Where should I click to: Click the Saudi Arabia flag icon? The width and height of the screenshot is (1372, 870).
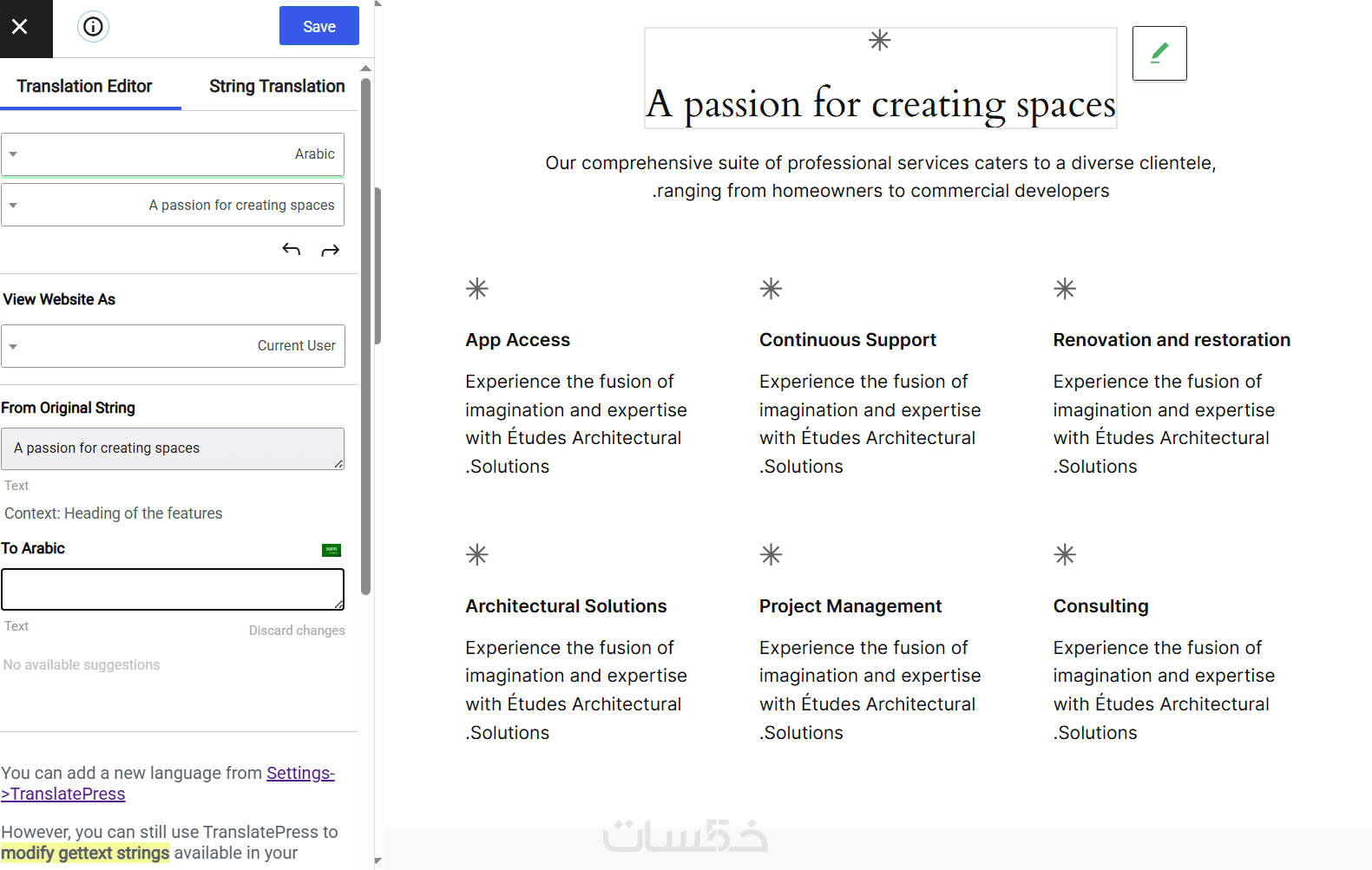point(332,550)
